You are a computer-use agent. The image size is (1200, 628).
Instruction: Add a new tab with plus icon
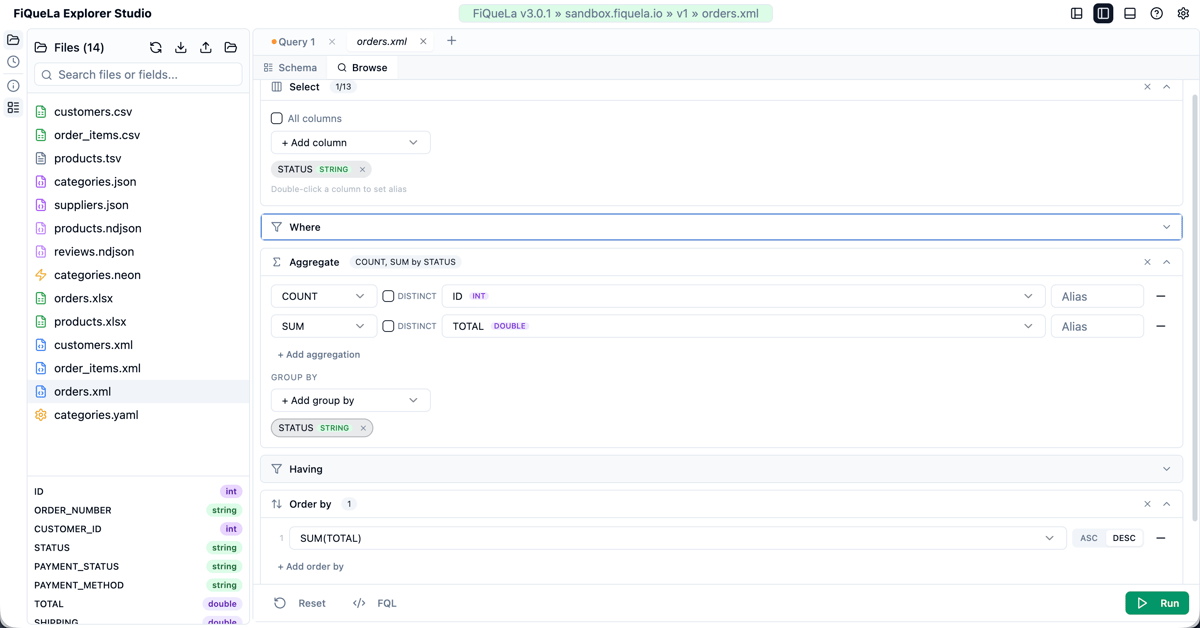pos(451,41)
